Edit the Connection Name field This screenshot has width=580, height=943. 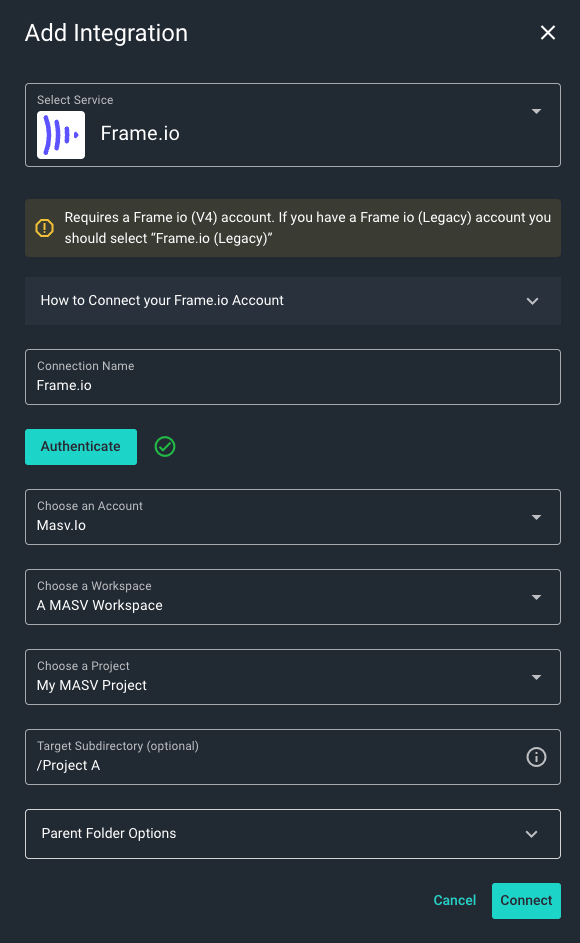pyautogui.click(x=290, y=384)
